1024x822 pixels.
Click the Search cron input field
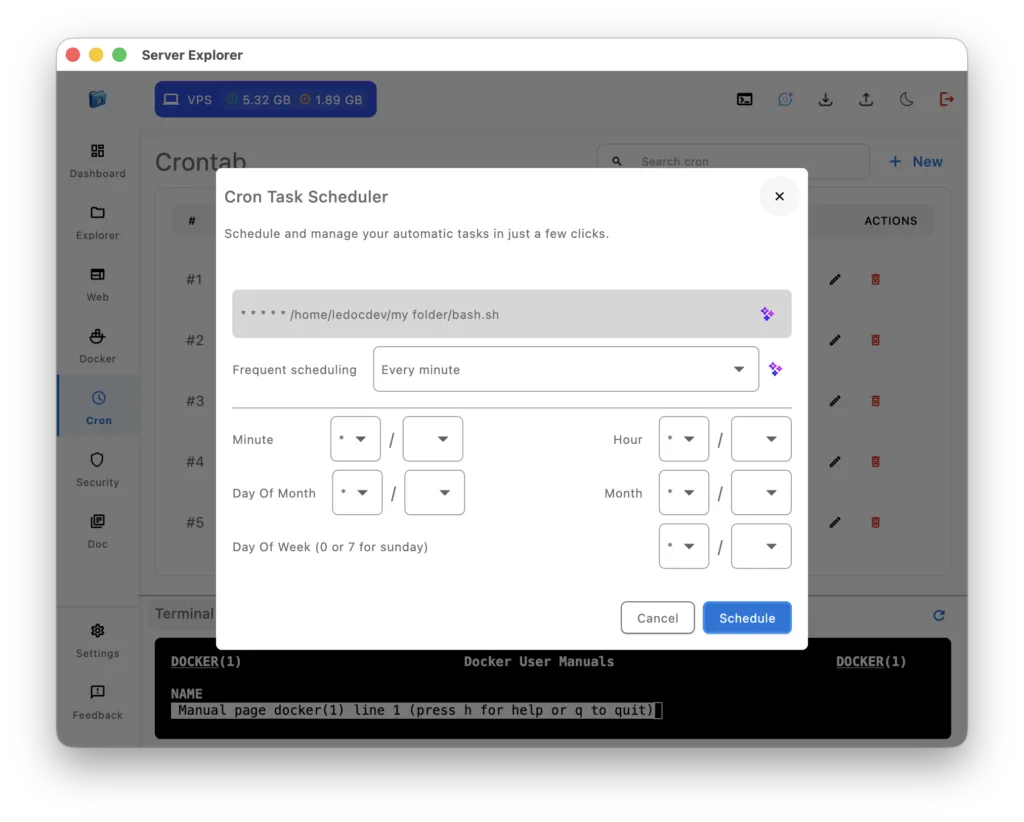click(x=733, y=161)
